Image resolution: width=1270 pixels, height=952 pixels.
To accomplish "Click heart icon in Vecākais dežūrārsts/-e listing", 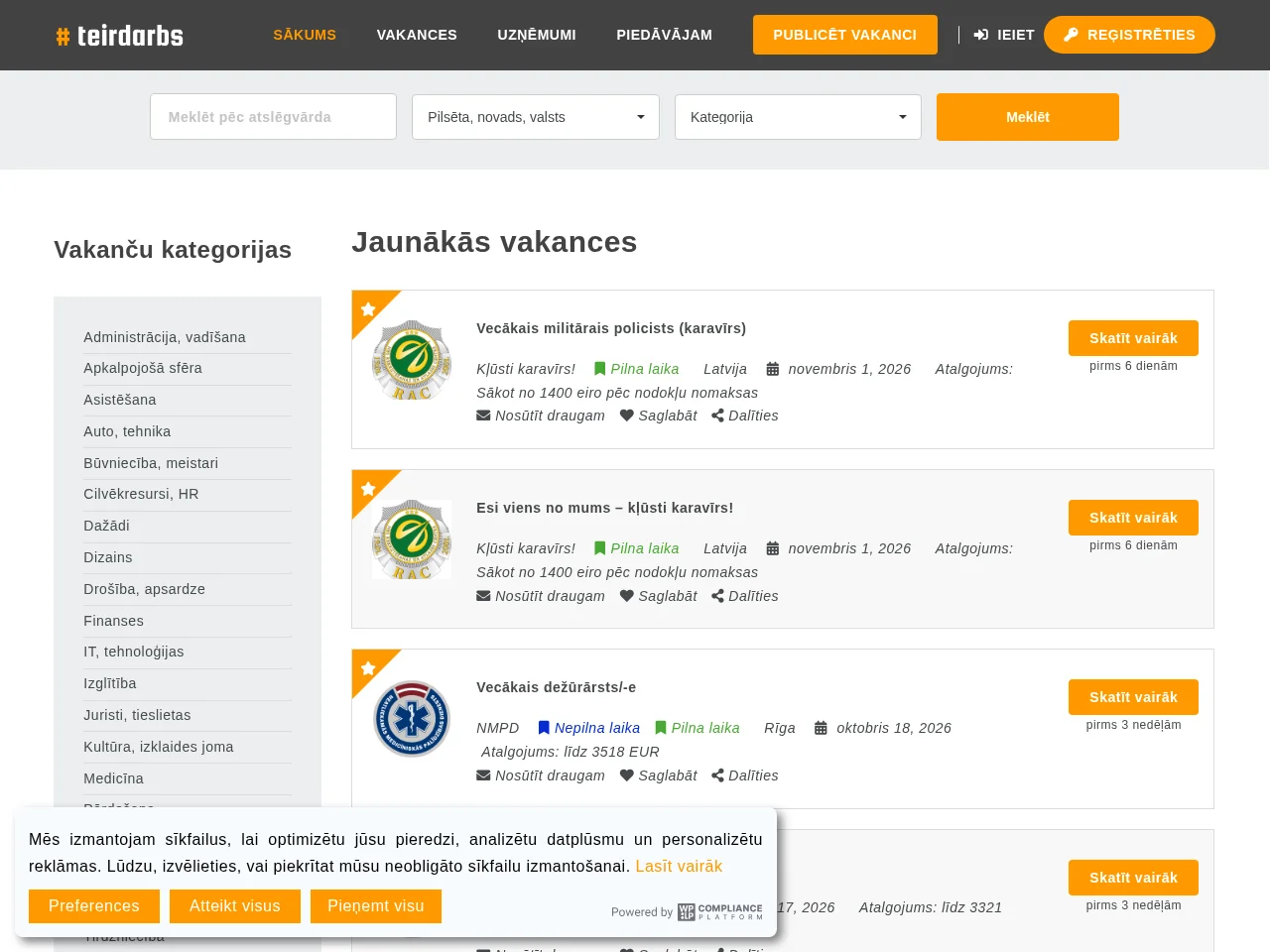I will pyautogui.click(x=627, y=775).
